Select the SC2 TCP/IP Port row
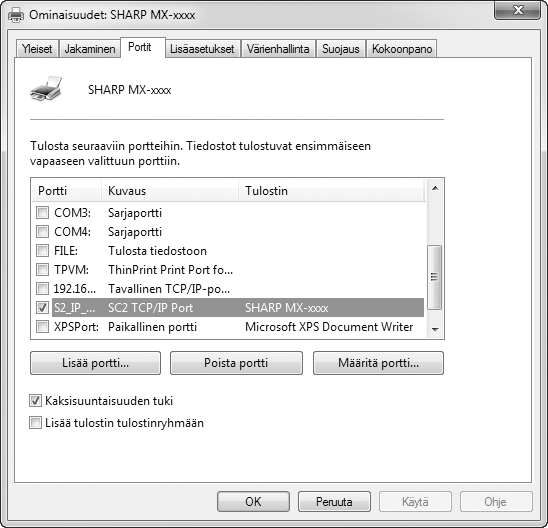The image size is (548, 528). point(238,308)
